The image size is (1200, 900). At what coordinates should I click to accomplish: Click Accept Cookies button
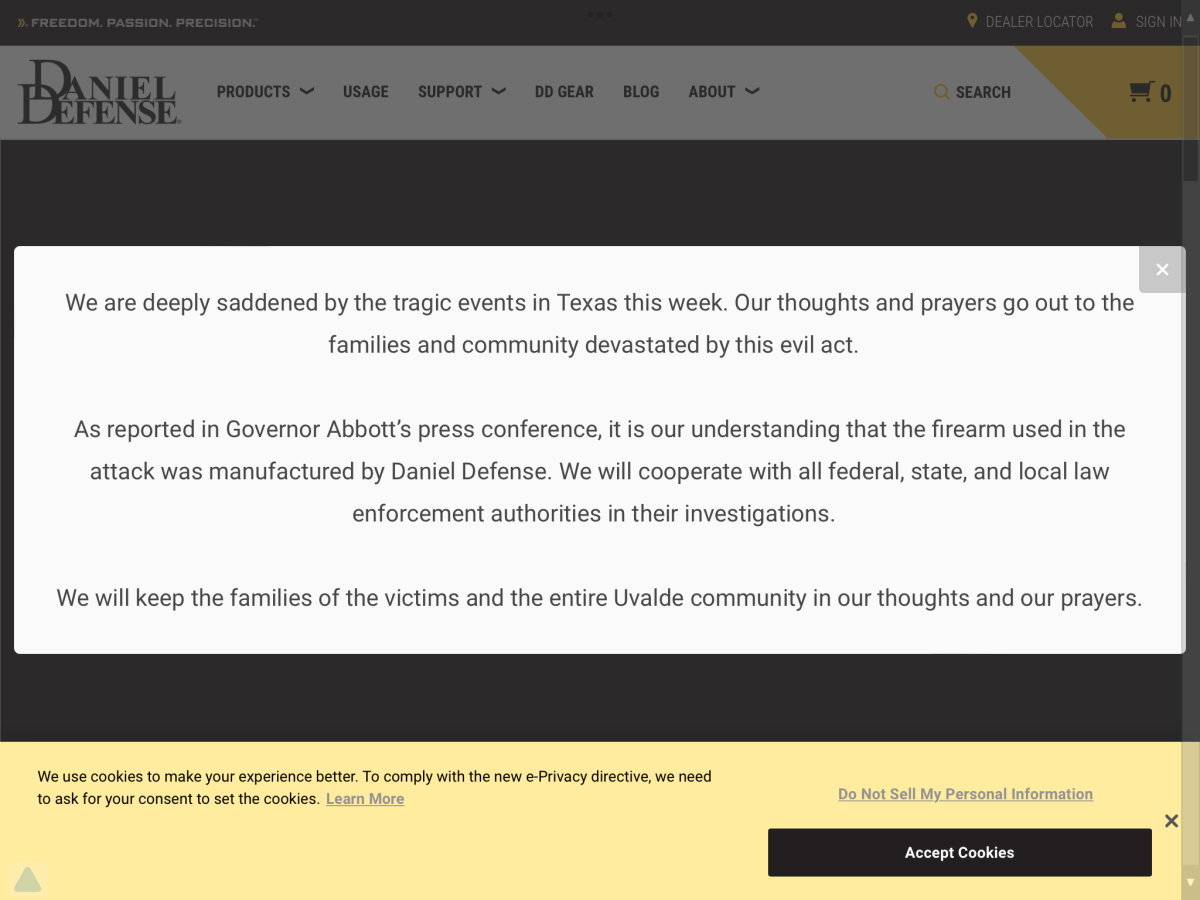coord(960,853)
